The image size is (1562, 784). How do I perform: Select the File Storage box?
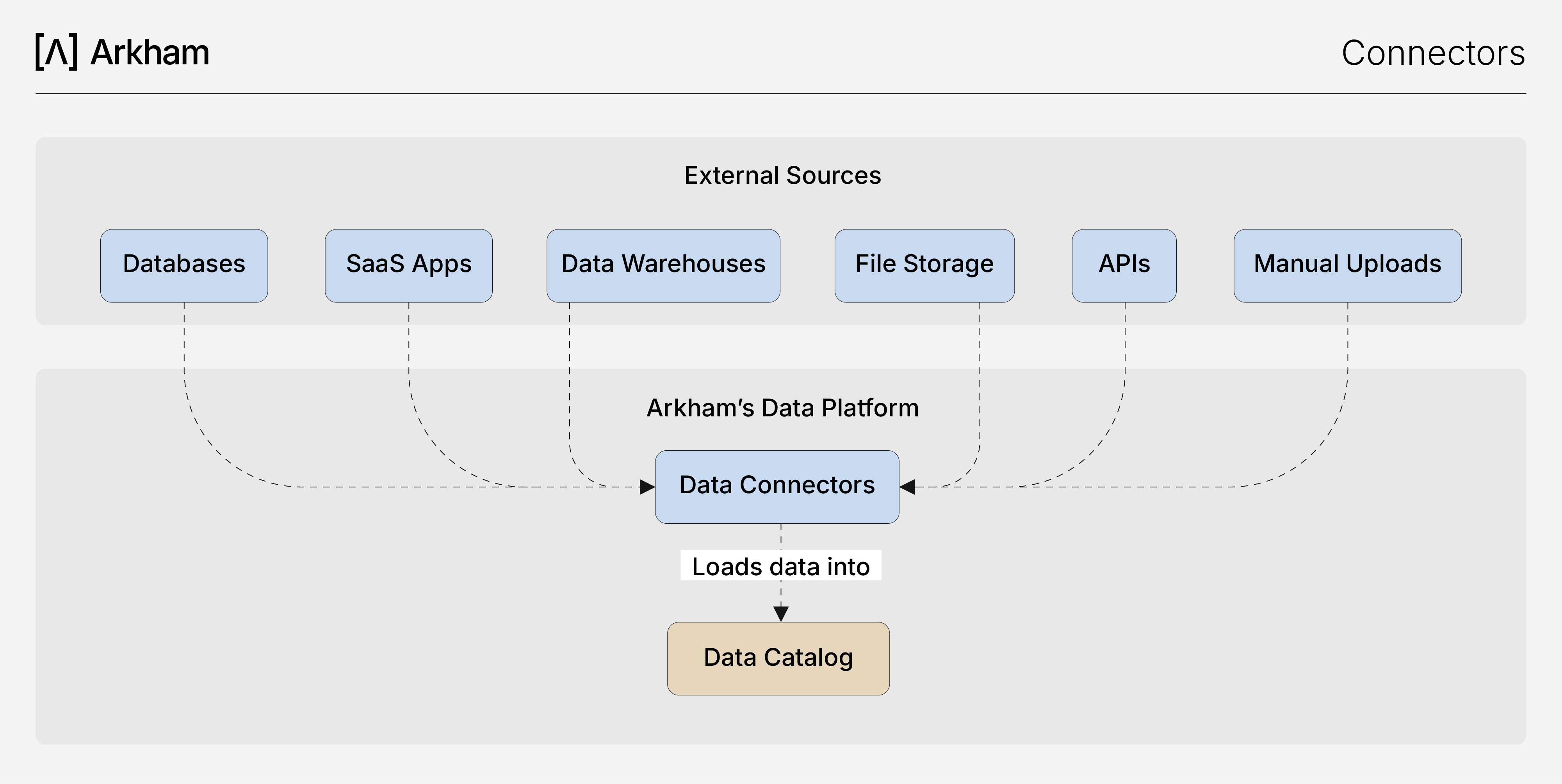point(924,266)
